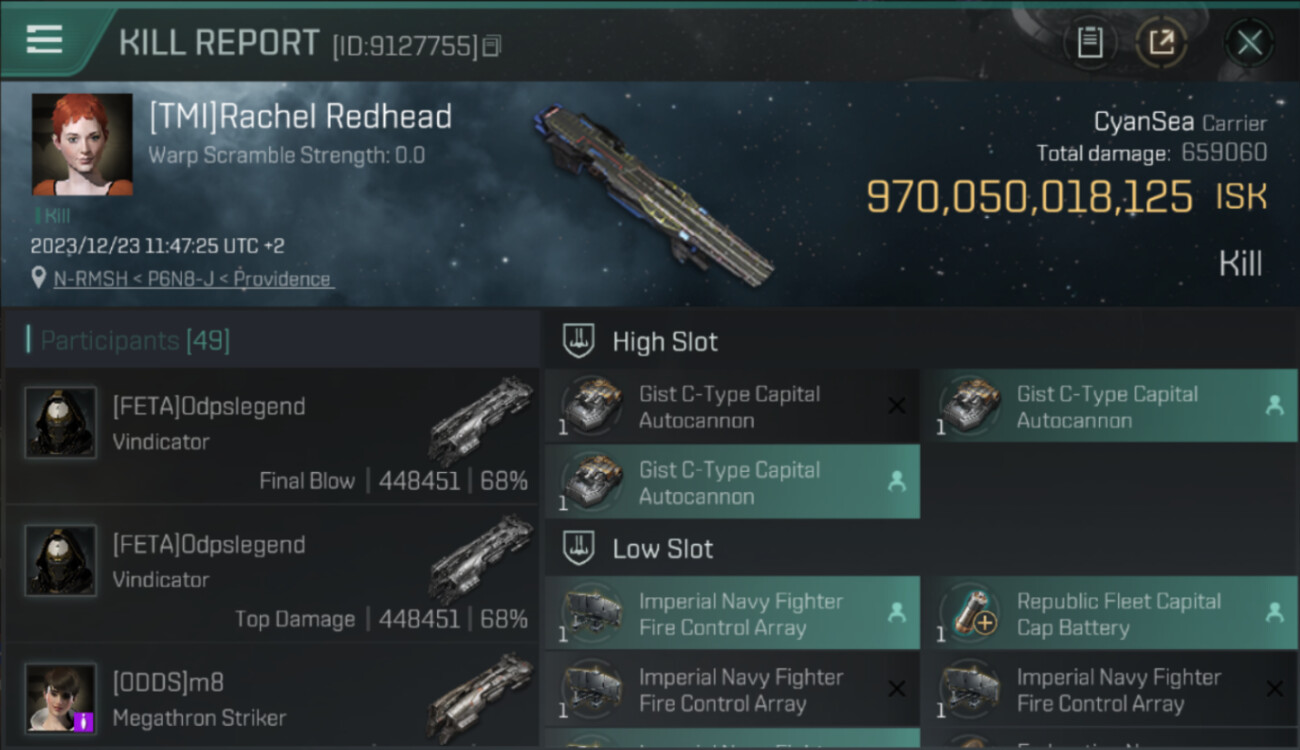Select the High Slot section header
Viewport: 1300px width, 750px height.
coord(665,342)
